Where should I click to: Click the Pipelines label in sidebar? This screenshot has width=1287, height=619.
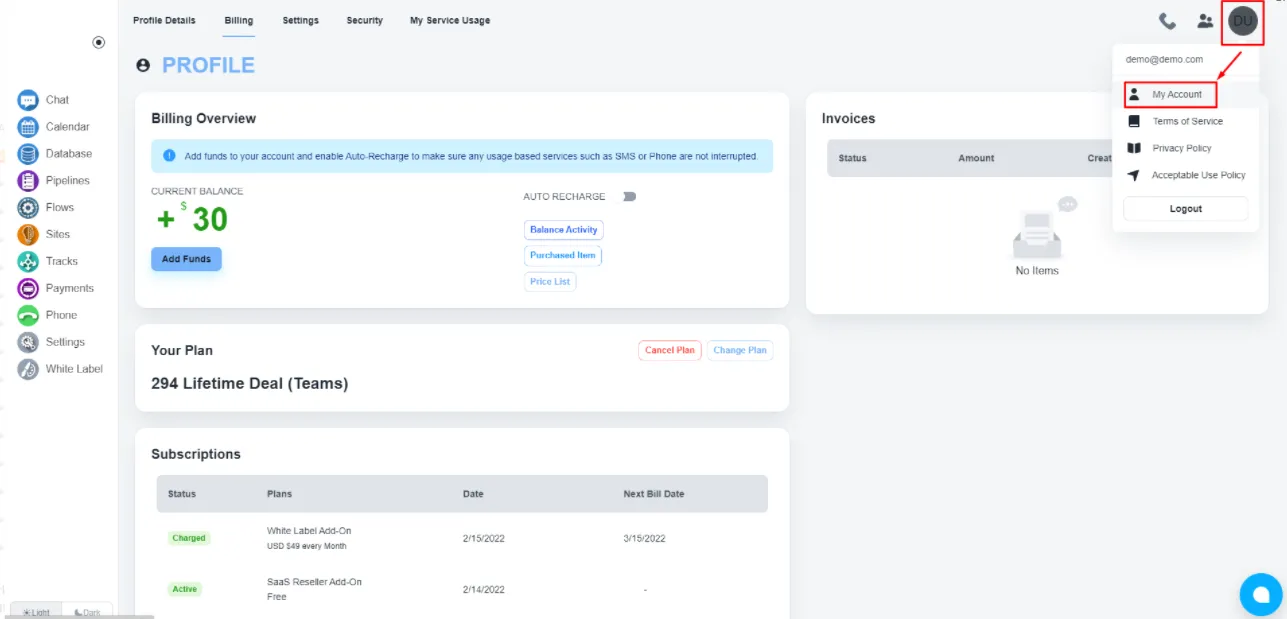(68, 181)
